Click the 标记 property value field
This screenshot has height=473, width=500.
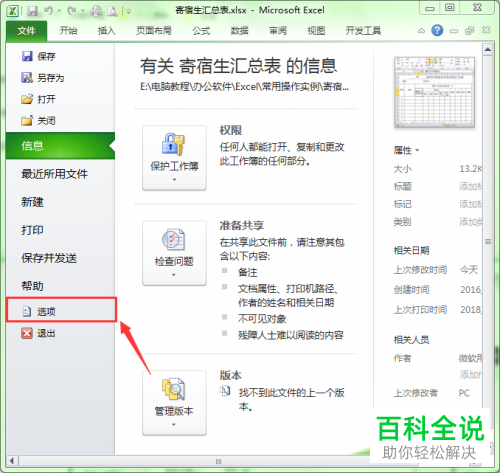(x=471, y=204)
